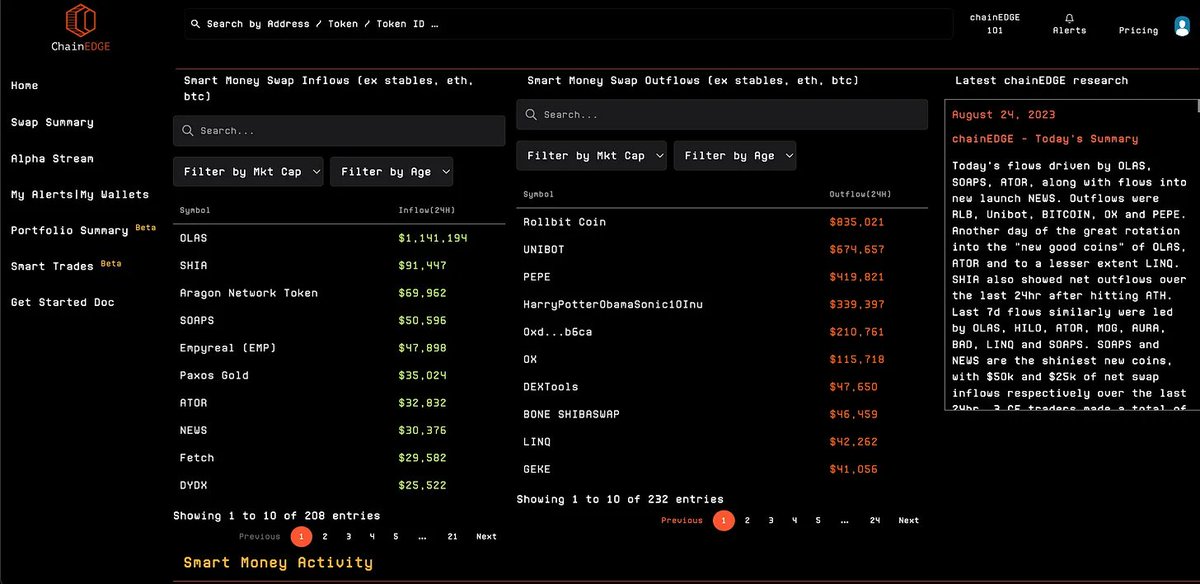
Task: Select the SHIA row
Action: [x=339, y=266]
